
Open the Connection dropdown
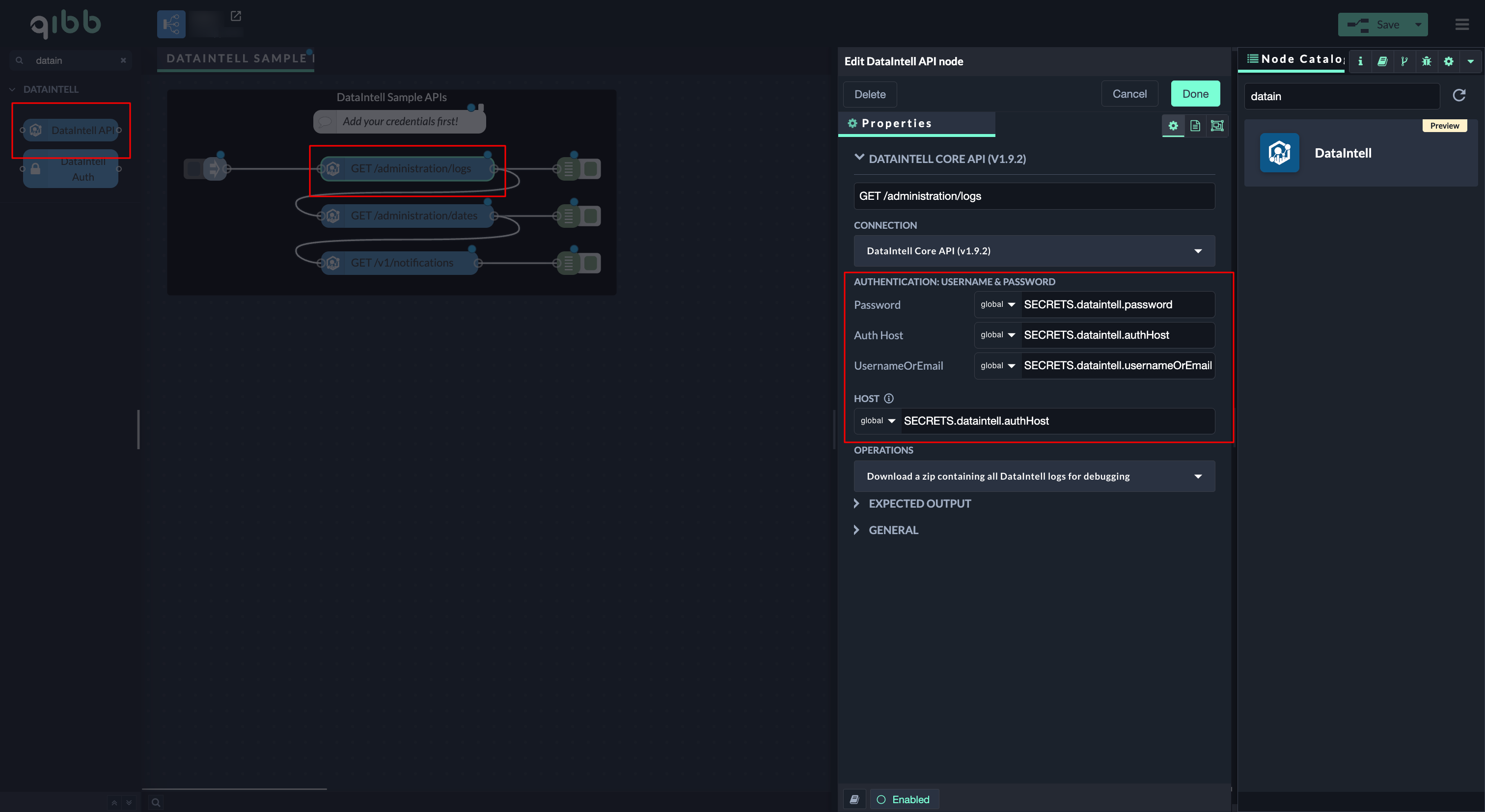click(x=1034, y=251)
